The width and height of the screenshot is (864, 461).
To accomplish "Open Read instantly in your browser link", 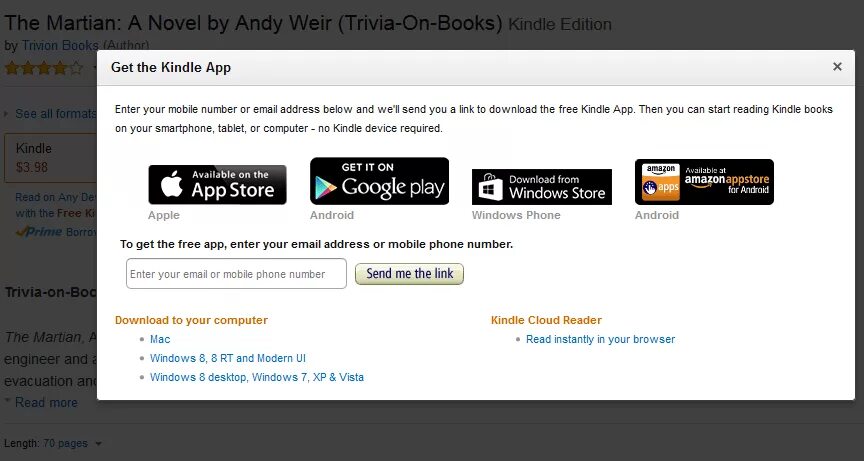I will [x=600, y=339].
